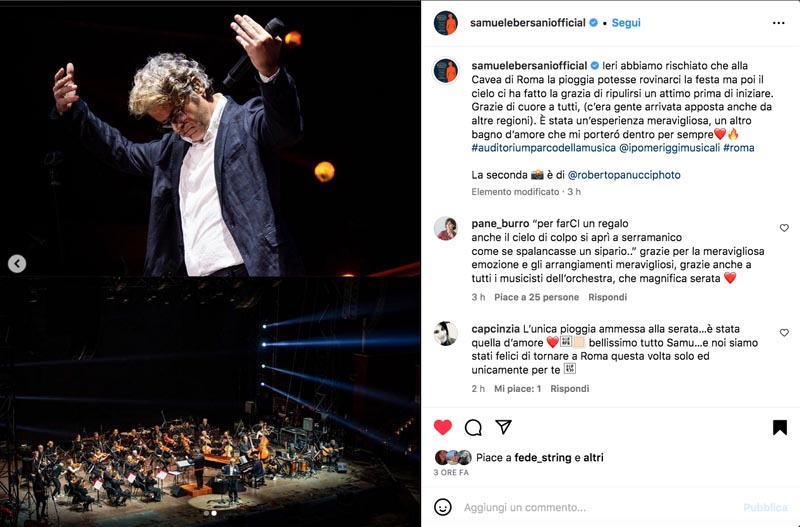Focus the Aggiungi un commento field
Screen dimensions: 800x527
point(597,508)
